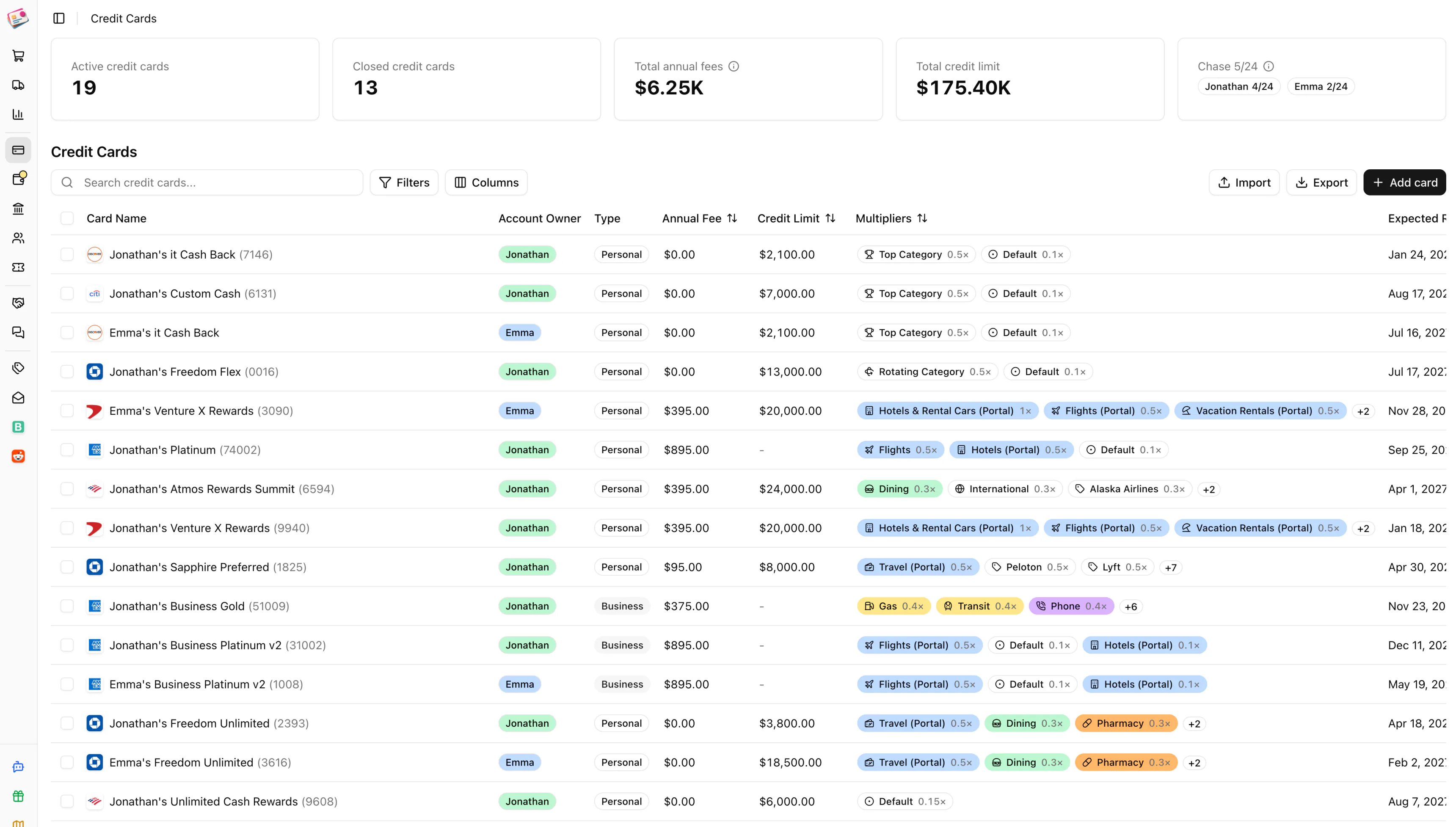Viewport: 1456px width, 827px height.
Task: Open the gift sidebar icon
Action: [x=18, y=796]
